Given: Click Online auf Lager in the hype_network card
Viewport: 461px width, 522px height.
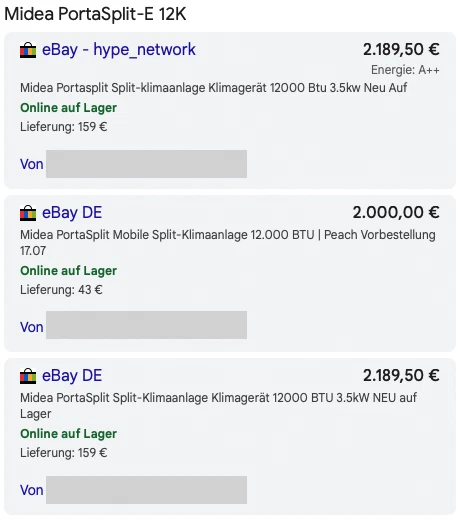Looking at the screenshot, I should 68,108.
